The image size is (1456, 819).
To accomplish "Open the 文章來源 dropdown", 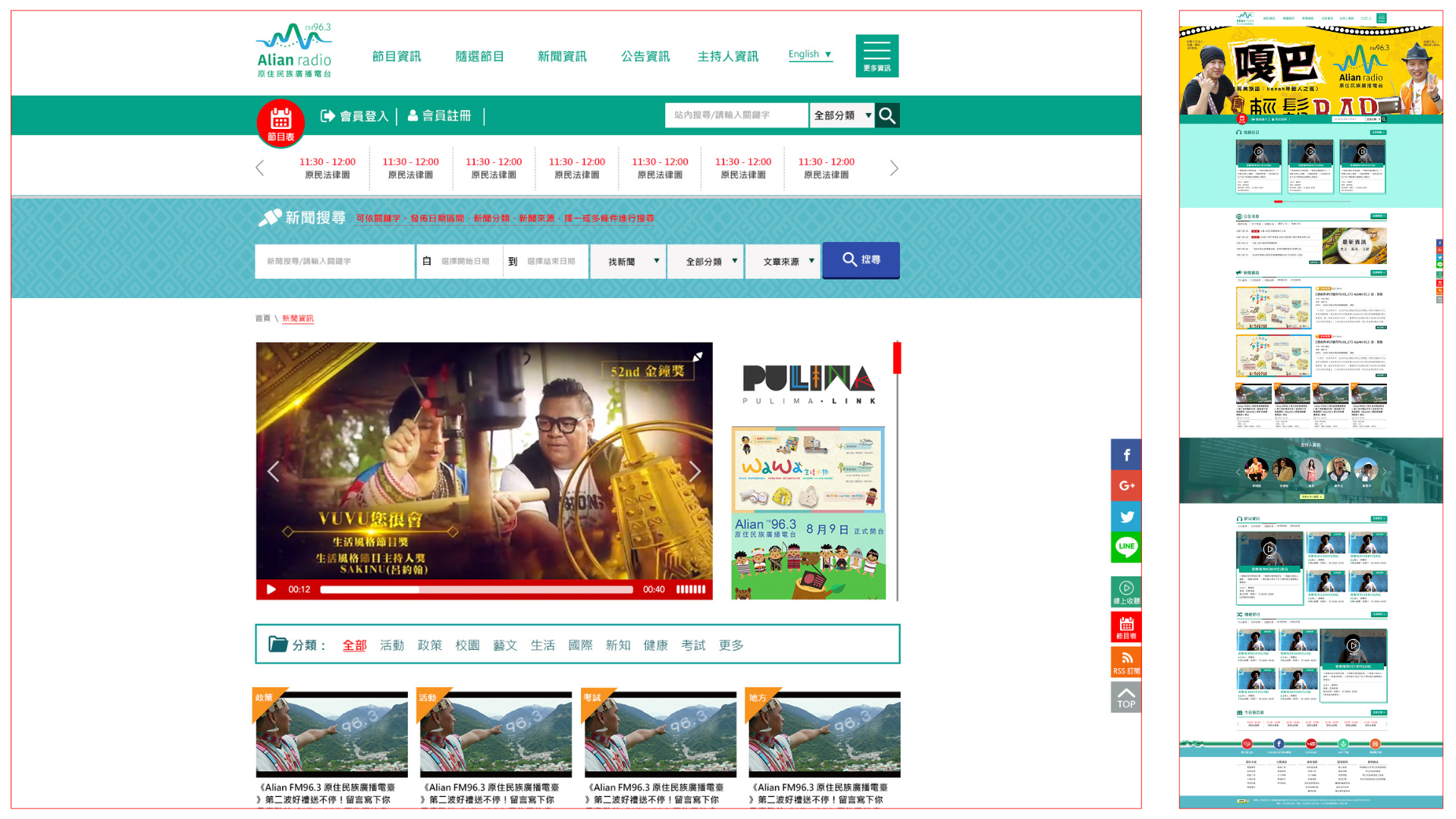I will 783,262.
